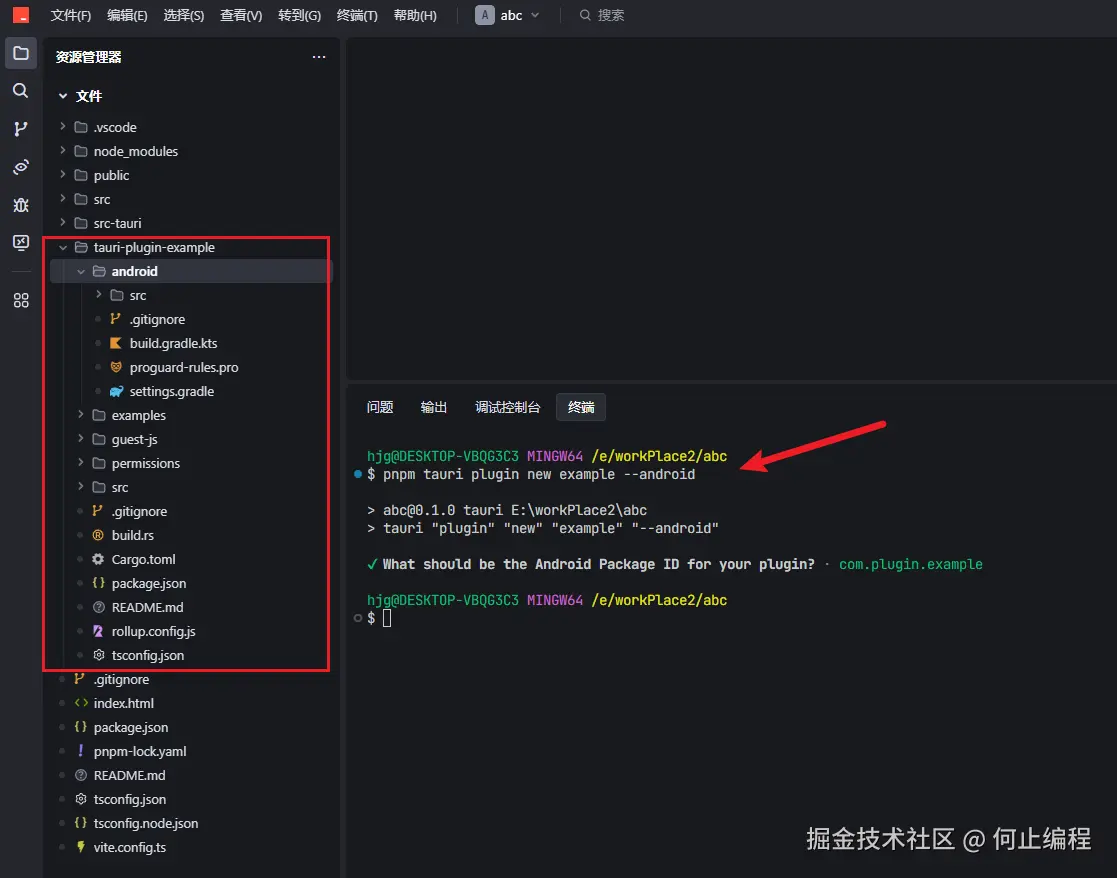Expand the guest-js folder

point(80,439)
